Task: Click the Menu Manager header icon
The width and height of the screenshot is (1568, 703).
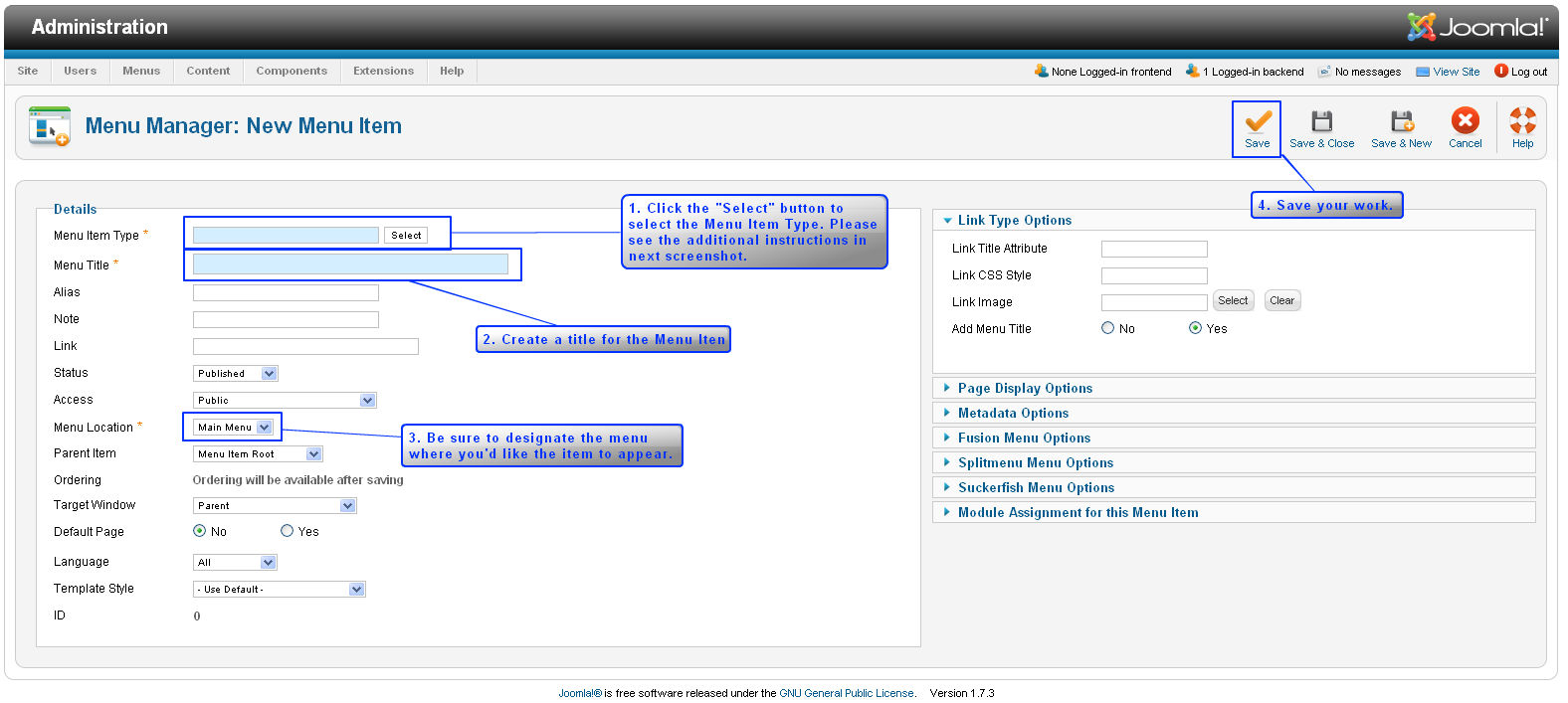Action: pyautogui.click(x=50, y=126)
